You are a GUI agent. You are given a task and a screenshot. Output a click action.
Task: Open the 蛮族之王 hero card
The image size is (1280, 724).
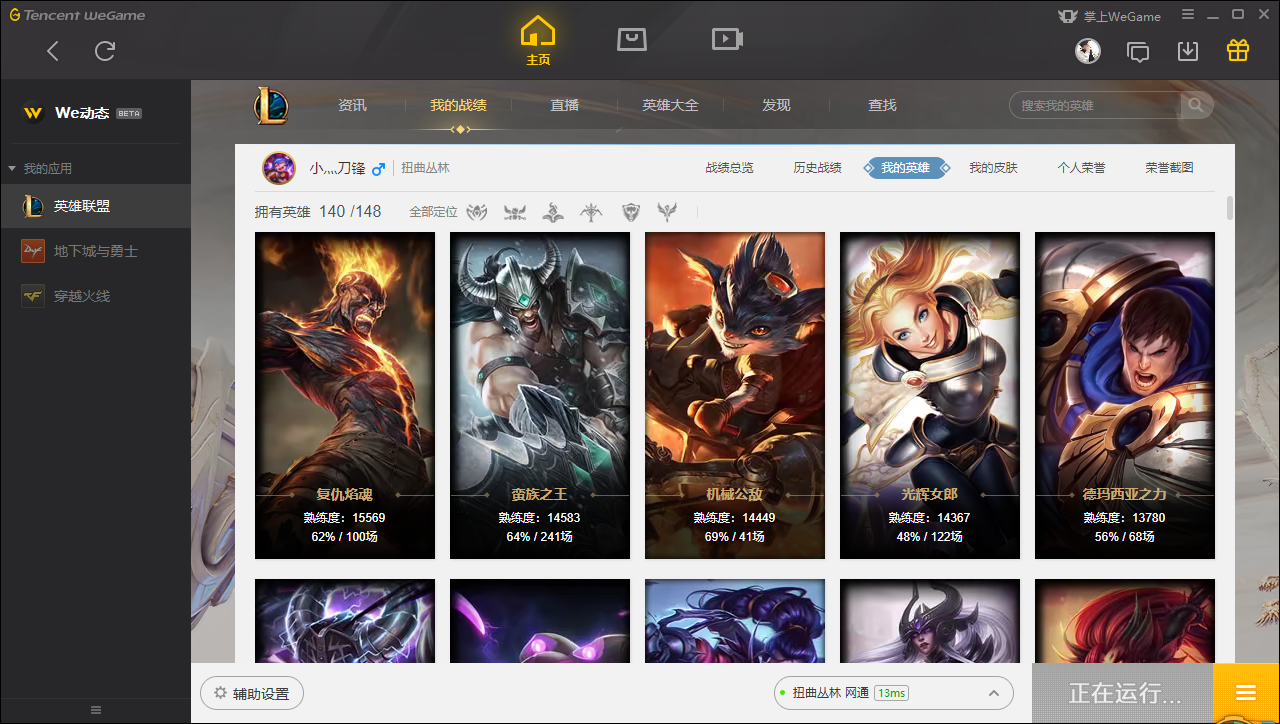(x=540, y=395)
